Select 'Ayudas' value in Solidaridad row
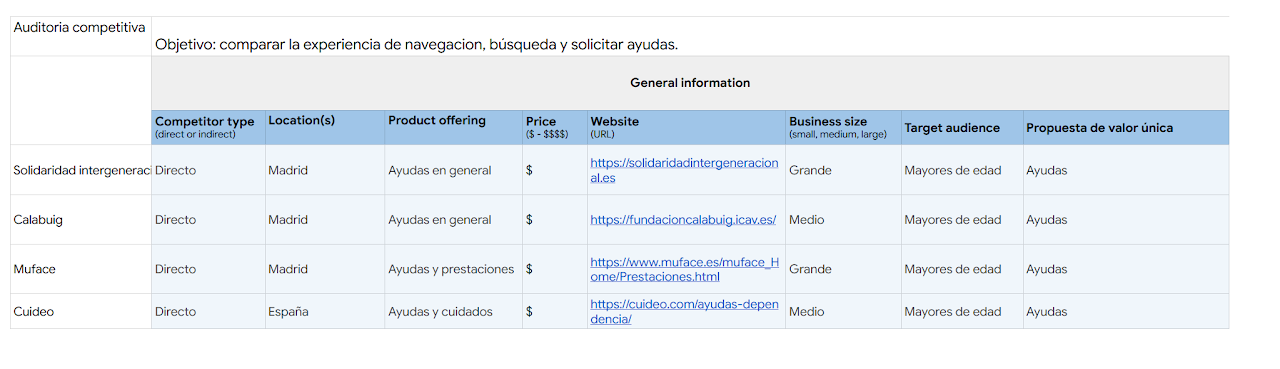 click(1126, 170)
